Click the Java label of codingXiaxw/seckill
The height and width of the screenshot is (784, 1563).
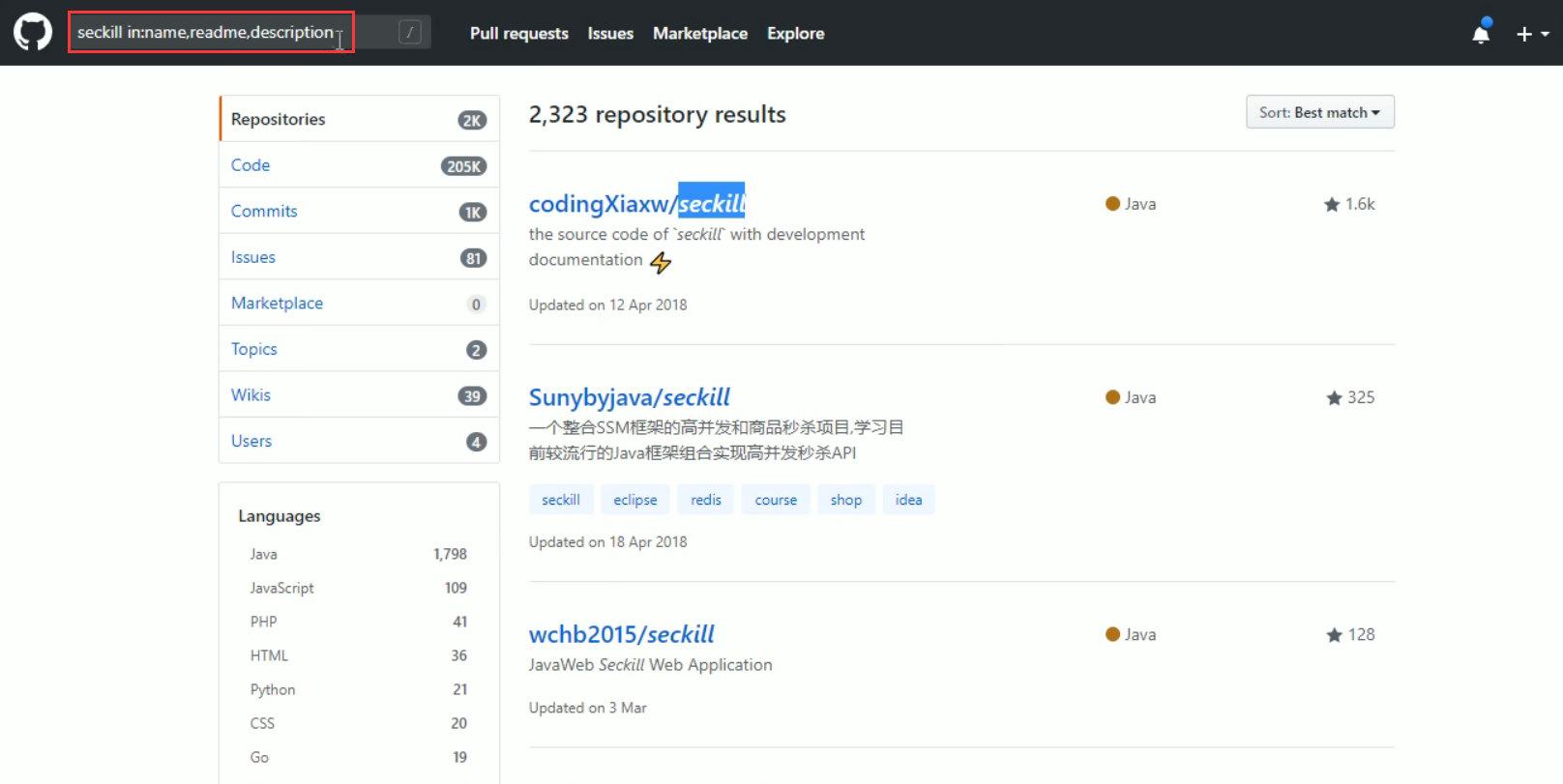pos(1131,204)
